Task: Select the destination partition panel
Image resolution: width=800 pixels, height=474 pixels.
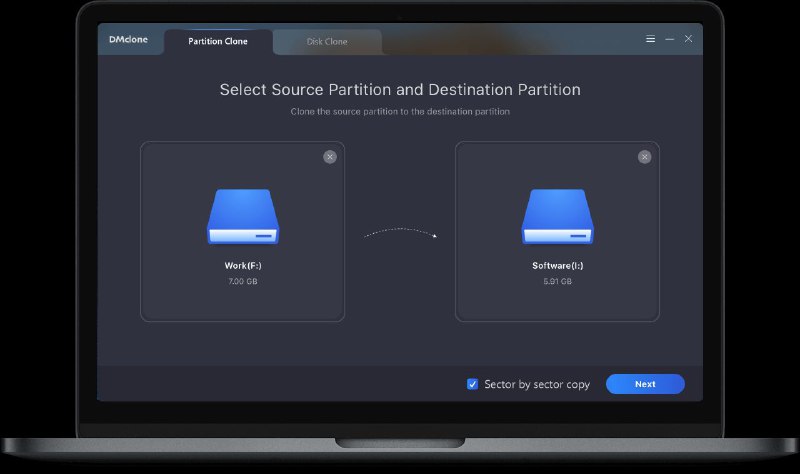Action: (557, 300)
